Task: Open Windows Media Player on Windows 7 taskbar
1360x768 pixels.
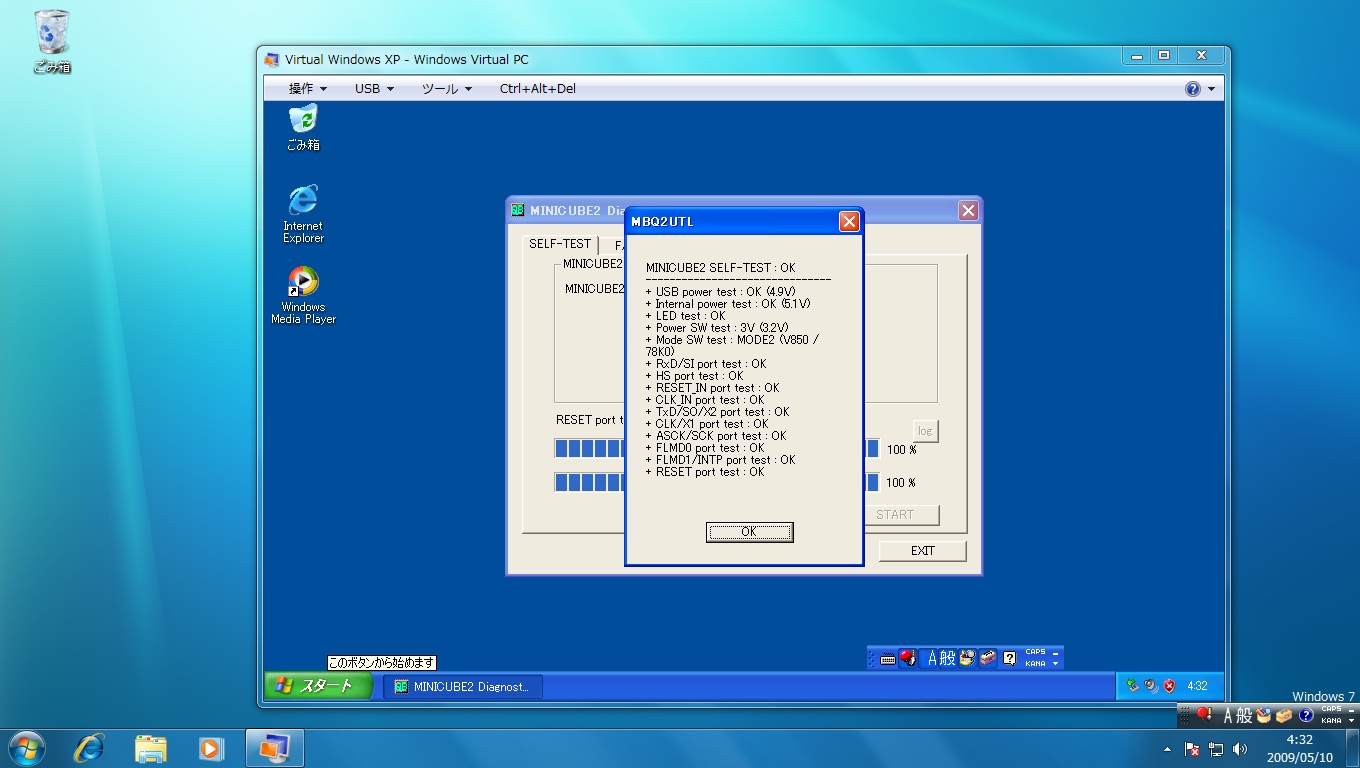Action: pyautogui.click(x=210, y=747)
